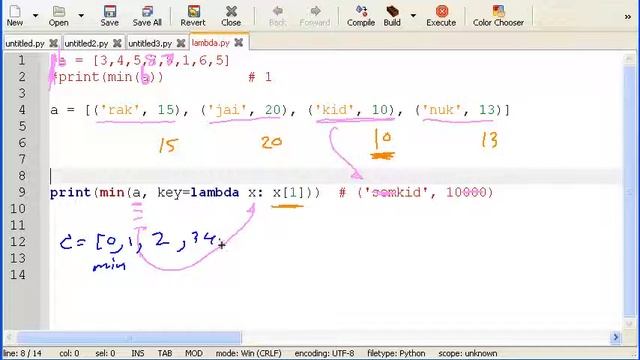Image resolution: width=640 pixels, height=360 pixels.
Task: Switch to the untitled2.py tab
Action: pos(86,43)
